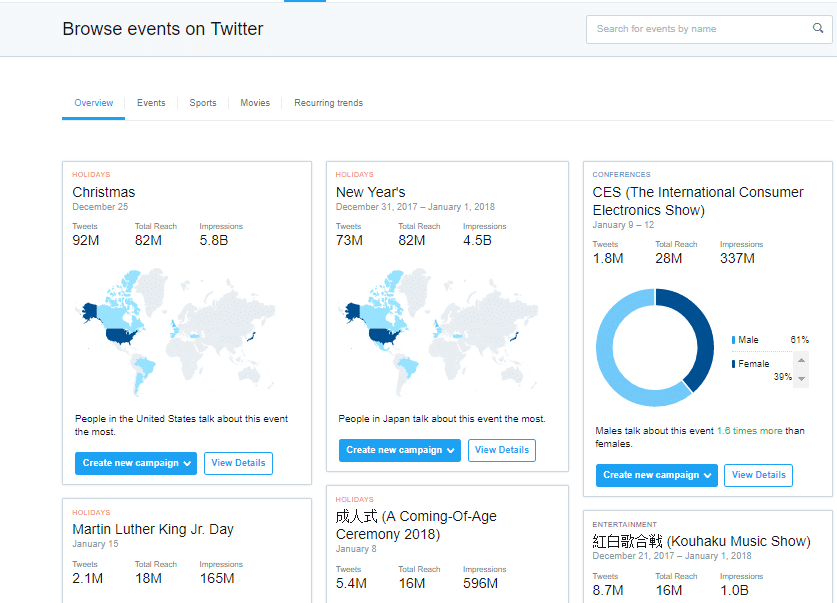Screen dimensions: 837x603
Task: Open the Martin Luther King Jr. Day title
Action: pyautogui.click(x=152, y=529)
